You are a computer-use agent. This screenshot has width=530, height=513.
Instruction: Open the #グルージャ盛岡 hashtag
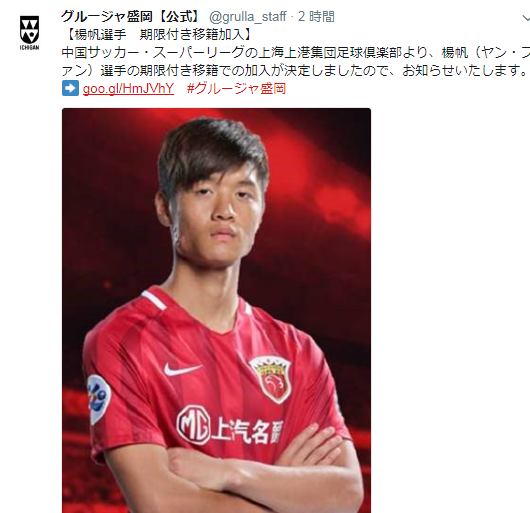click(x=236, y=89)
